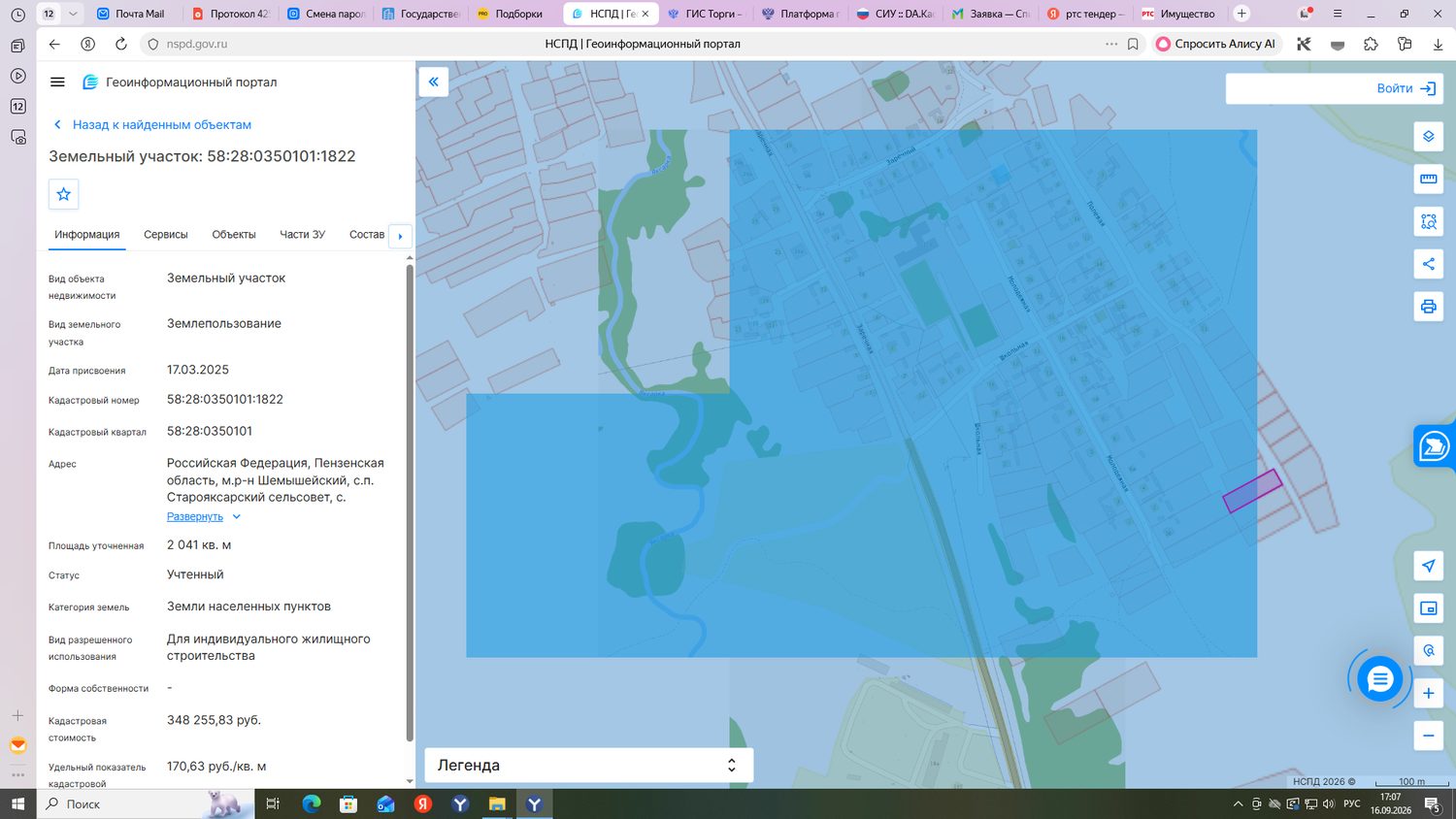1456x819 pixels.
Task: Open the Объекты tab
Action: 234,235
